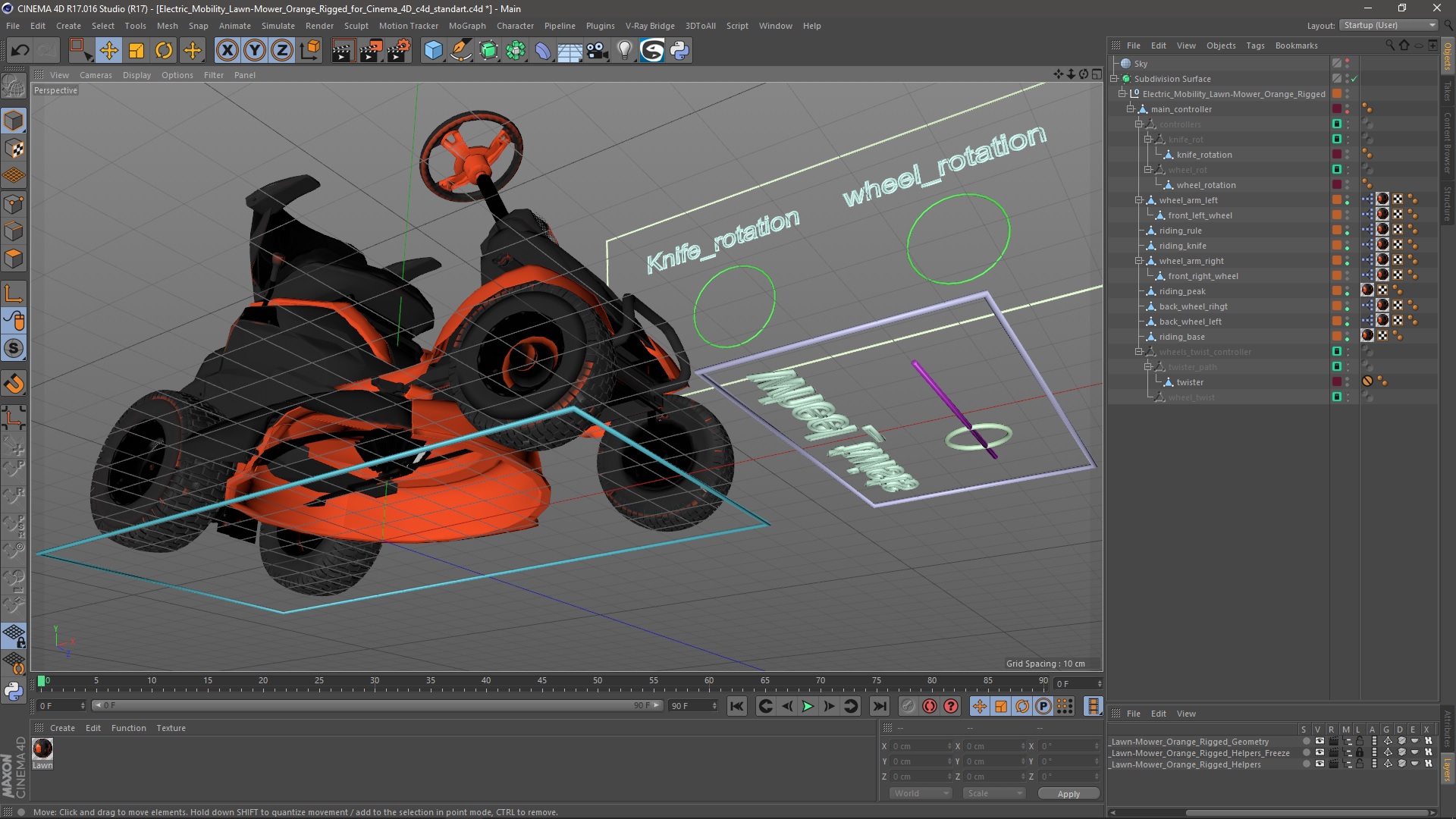The height and width of the screenshot is (819, 1456).
Task: Add a floor environment object
Action: [x=570, y=51]
